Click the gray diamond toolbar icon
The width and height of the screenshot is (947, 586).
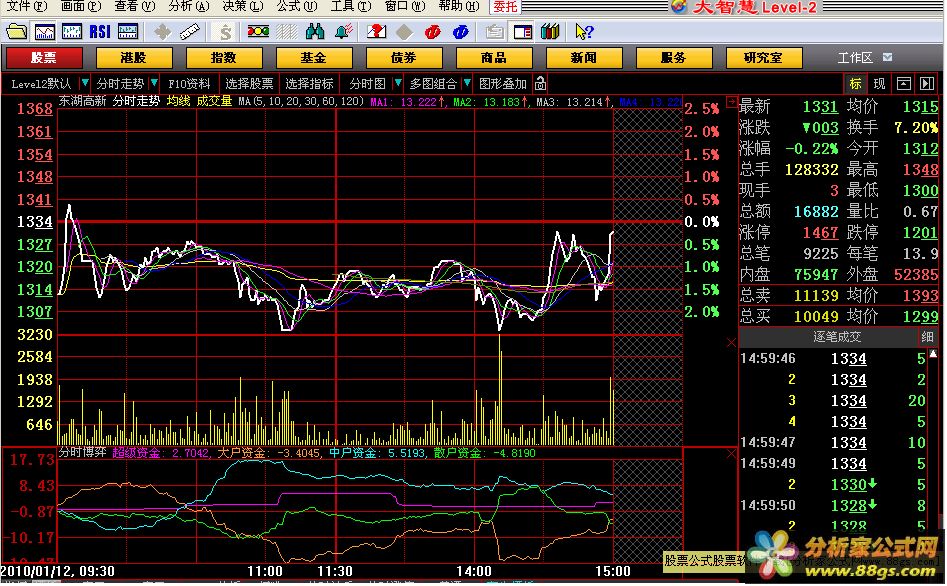[x=404, y=31]
